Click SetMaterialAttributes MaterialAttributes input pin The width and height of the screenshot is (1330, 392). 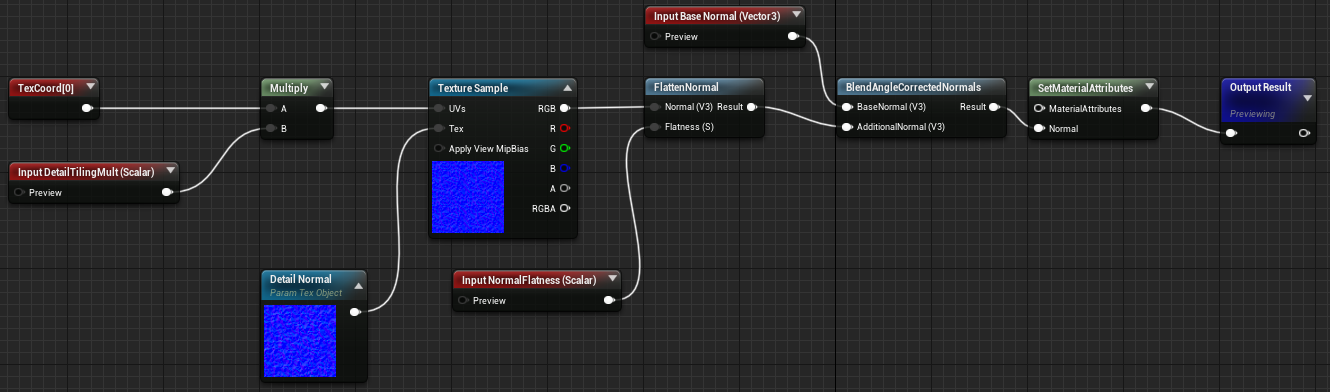[x=1040, y=108]
